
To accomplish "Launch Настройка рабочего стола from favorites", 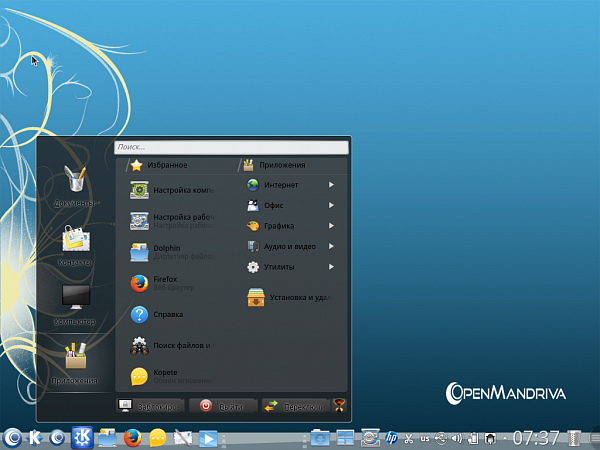I will pyautogui.click(x=172, y=221).
